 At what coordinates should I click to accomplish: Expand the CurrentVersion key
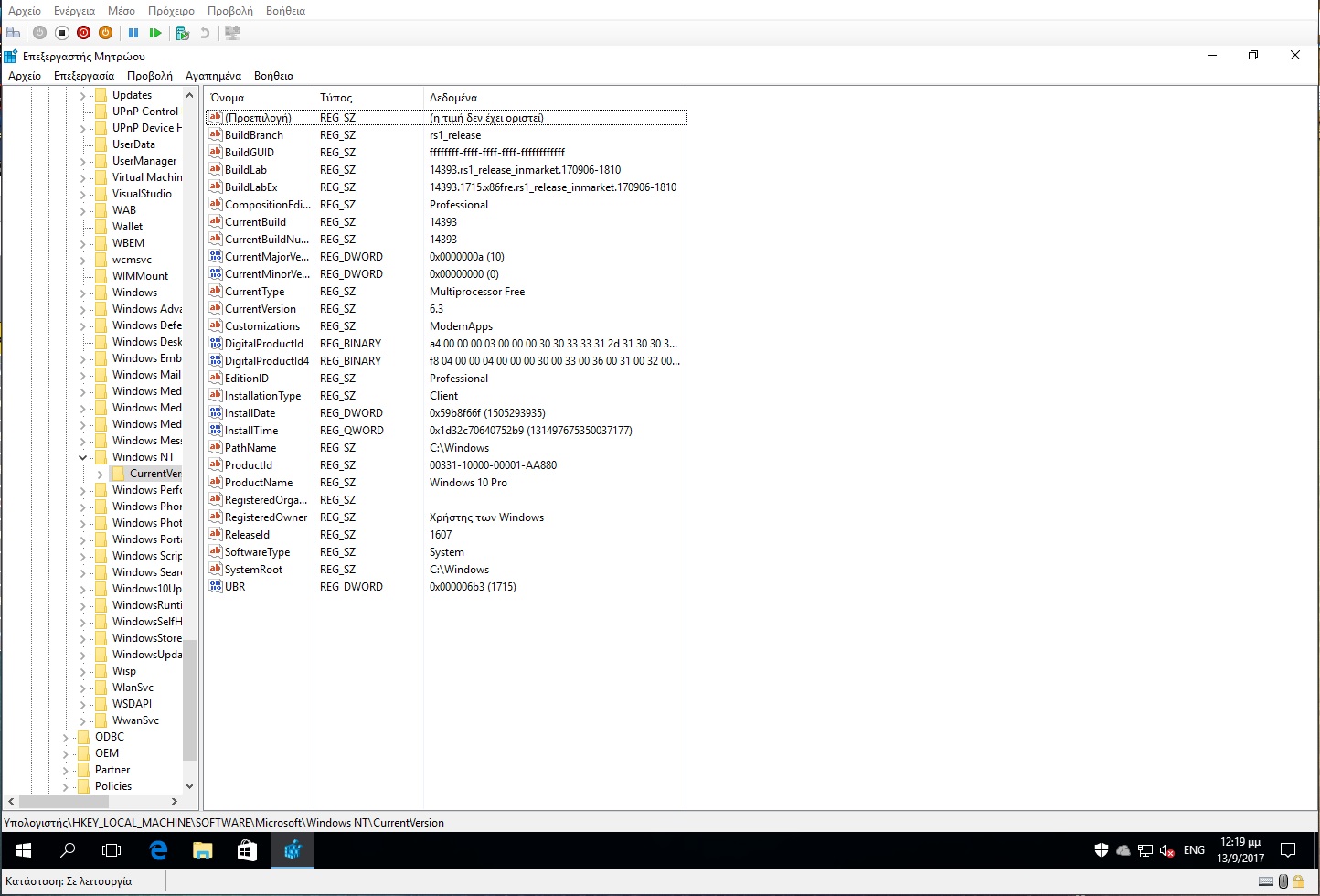(100, 474)
